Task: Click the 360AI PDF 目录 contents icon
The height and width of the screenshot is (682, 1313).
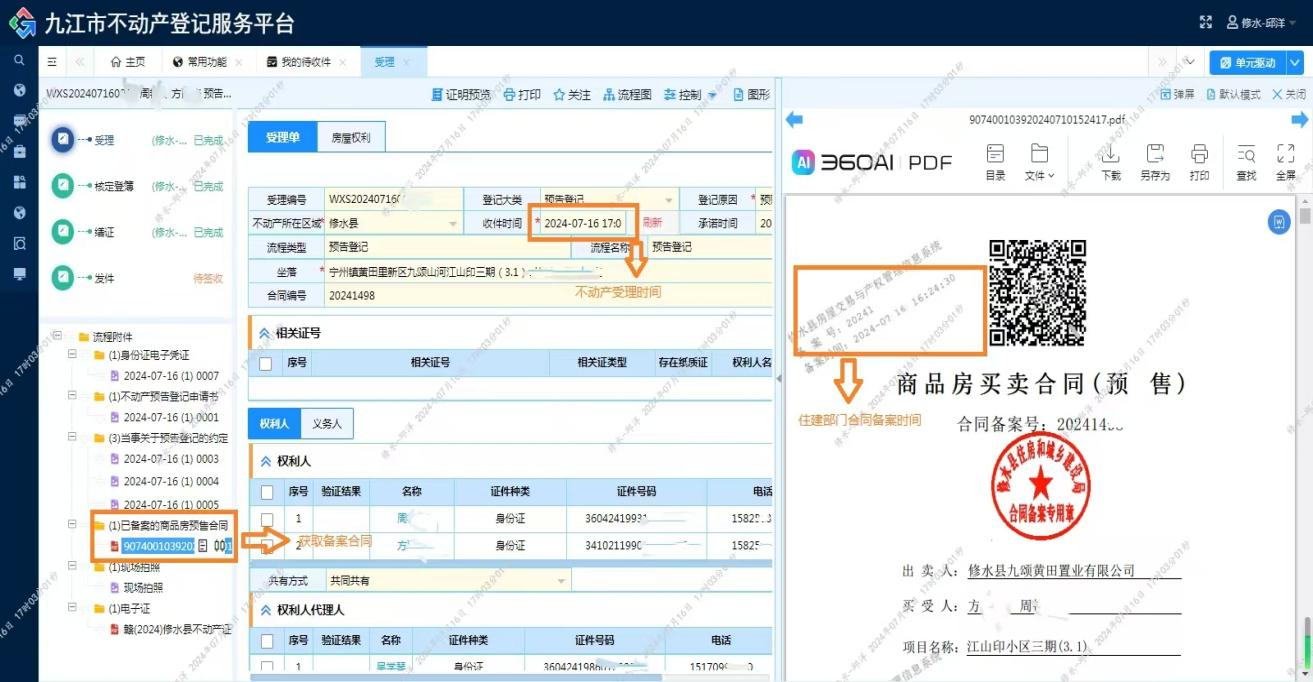Action: [x=995, y=163]
